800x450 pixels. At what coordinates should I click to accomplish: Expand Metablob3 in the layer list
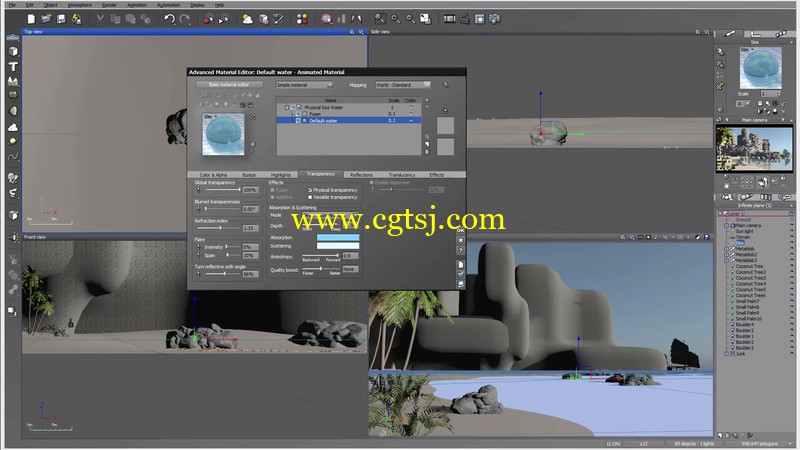click(727, 260)
